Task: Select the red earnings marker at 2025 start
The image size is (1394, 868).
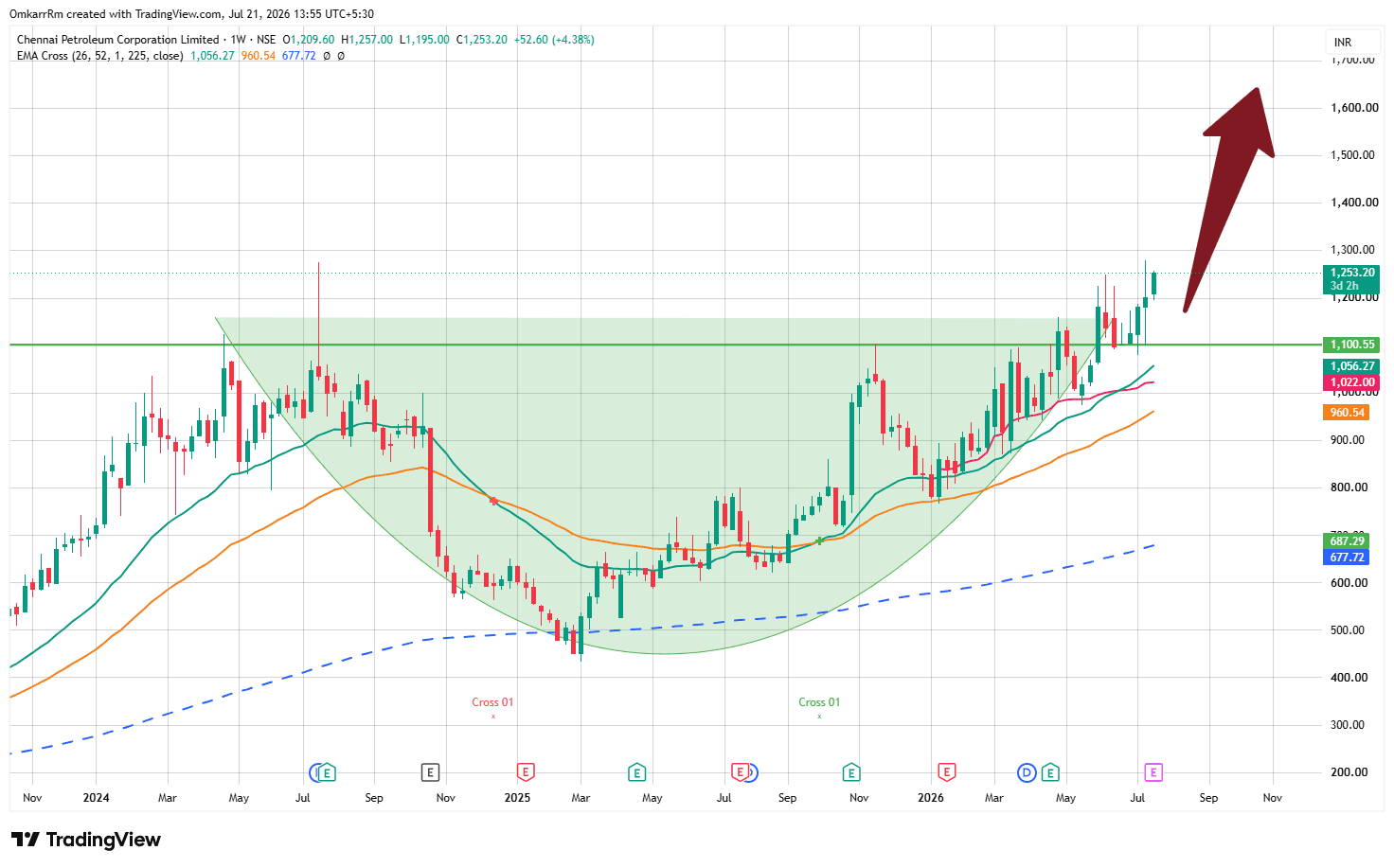Action: coord(525,772)
